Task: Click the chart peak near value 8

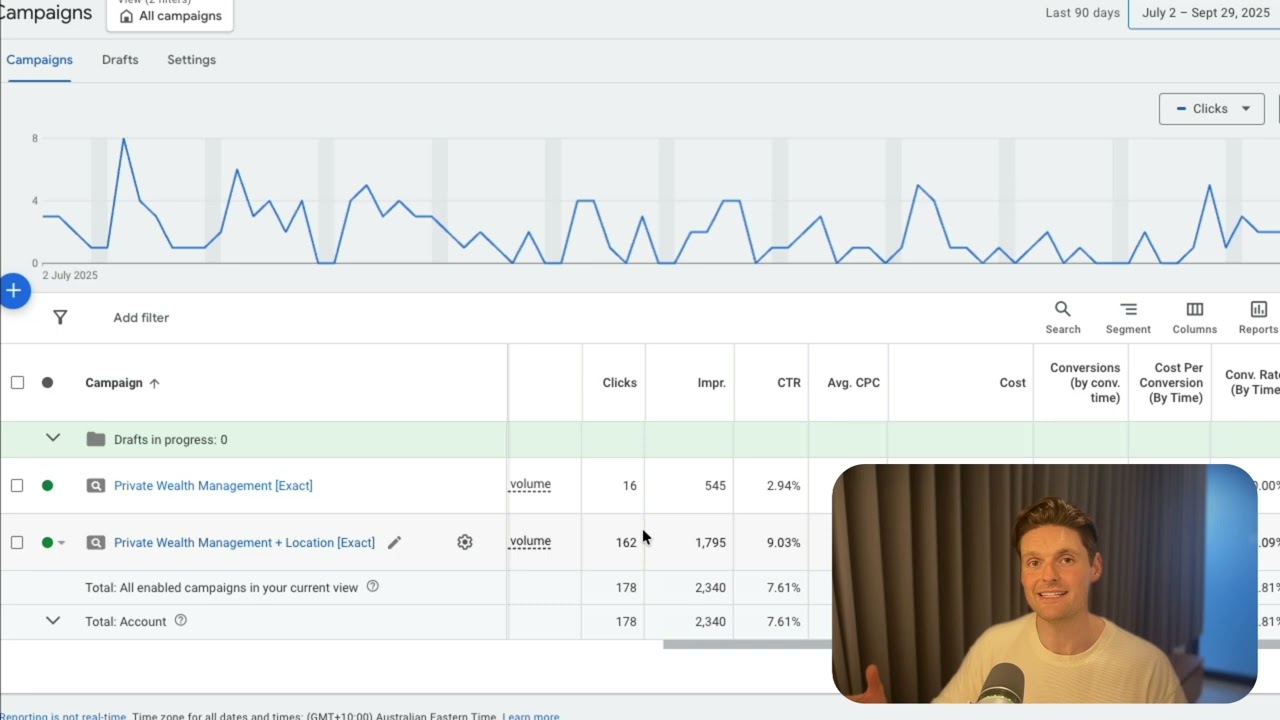Action: 123,140
